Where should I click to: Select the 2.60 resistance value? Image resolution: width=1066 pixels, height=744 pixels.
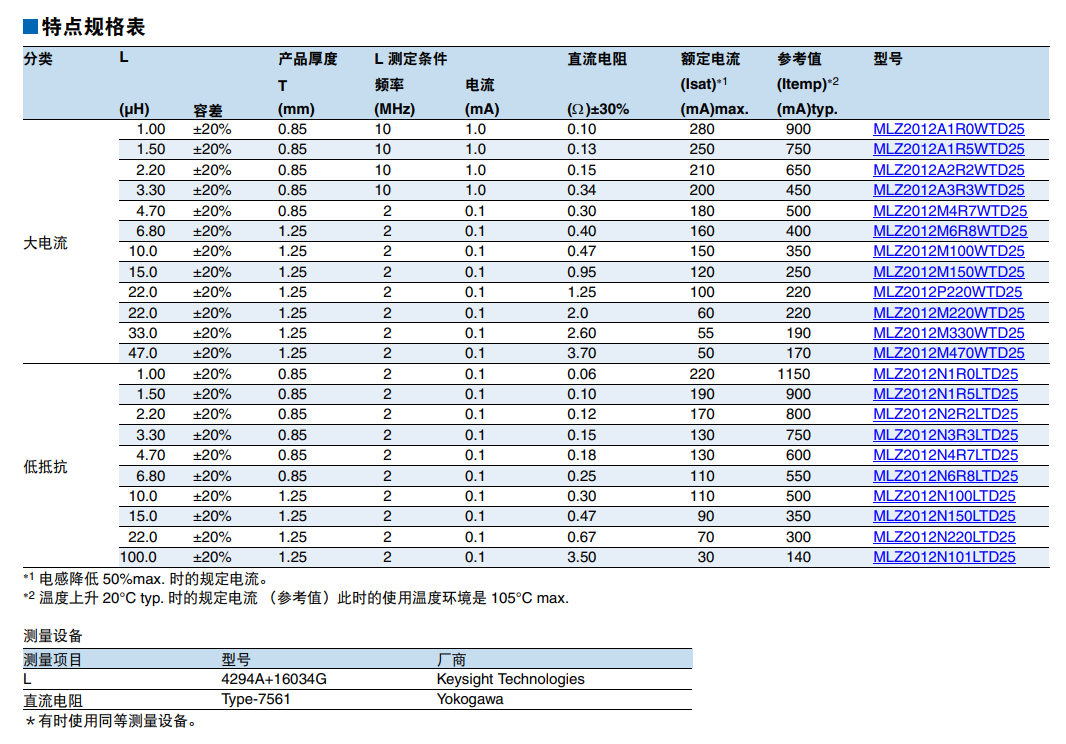coord(582,333)
